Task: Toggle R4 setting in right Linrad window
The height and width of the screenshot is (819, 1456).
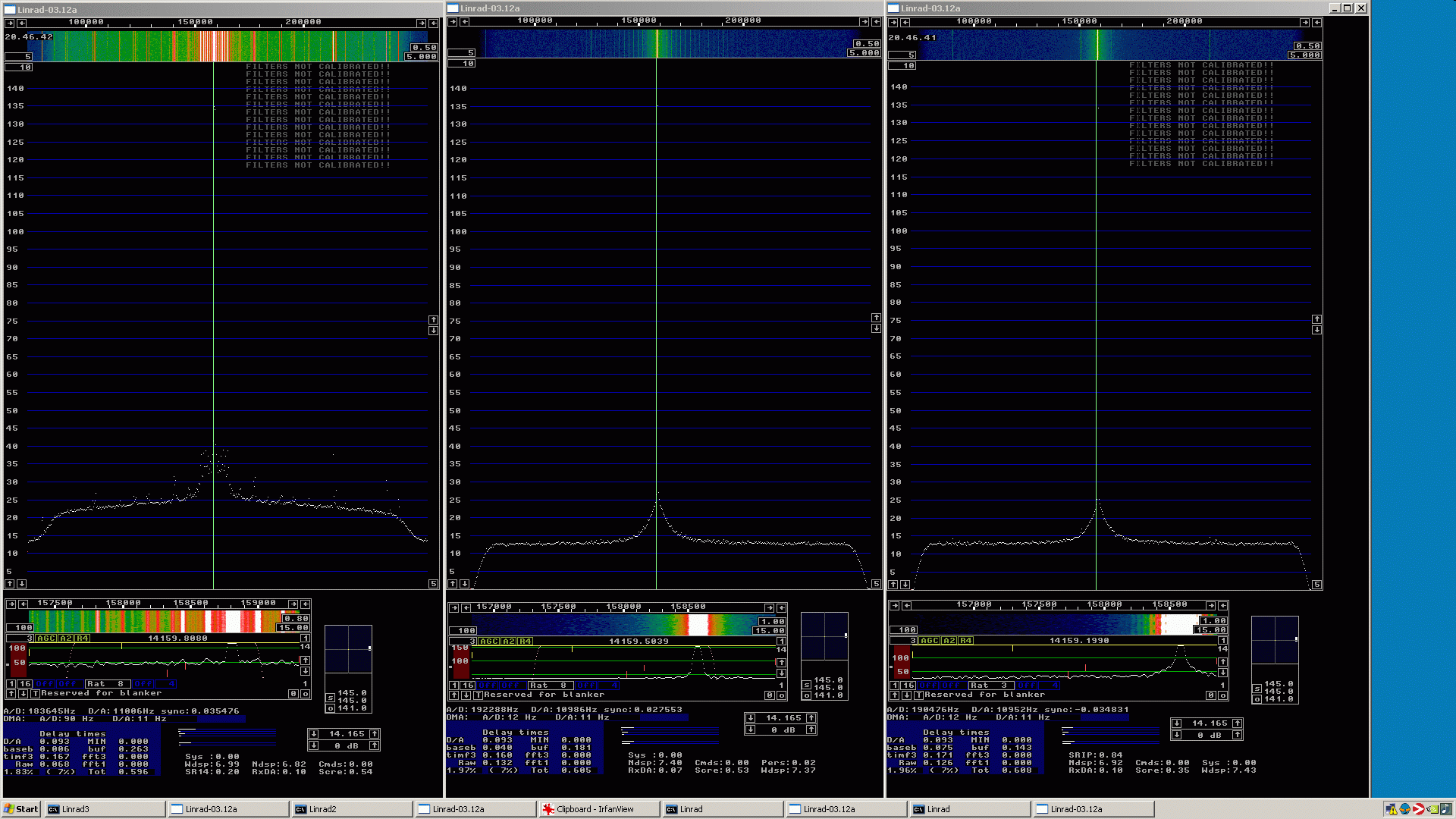Action: pos(966,641)
